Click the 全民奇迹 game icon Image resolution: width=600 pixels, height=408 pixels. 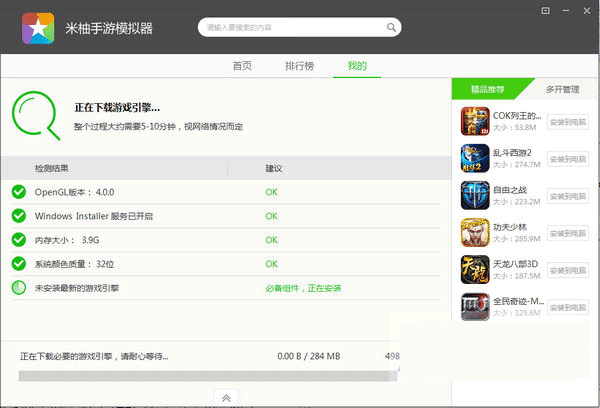click(x=475, y=307)
